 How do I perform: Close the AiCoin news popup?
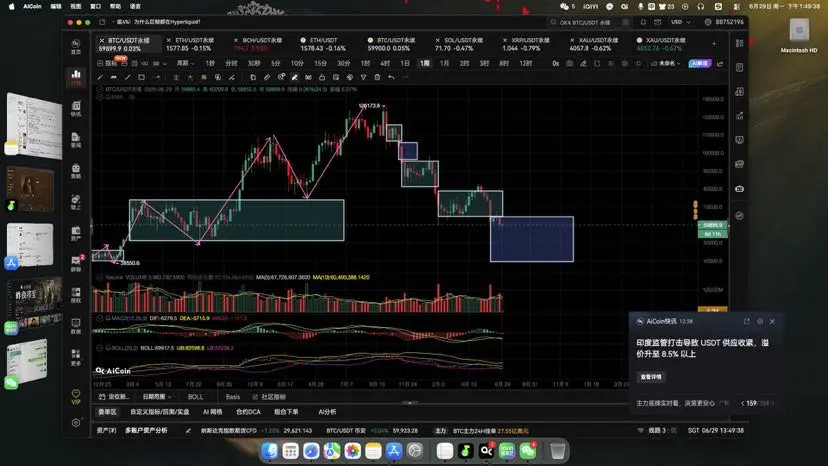tap(772, 321)
